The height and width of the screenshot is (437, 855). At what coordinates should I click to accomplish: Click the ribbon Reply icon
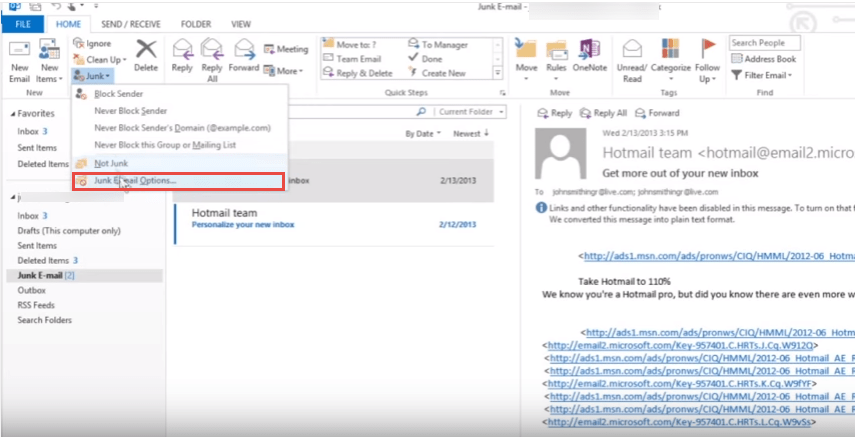point(182,56)
